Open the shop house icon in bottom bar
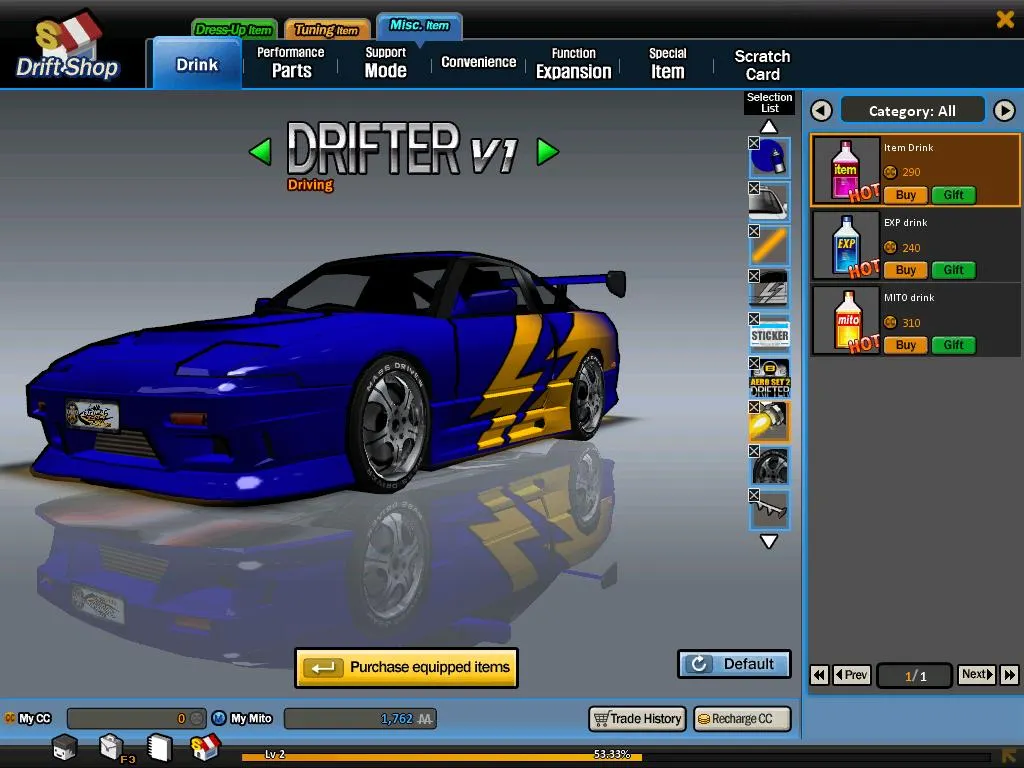 [205, 747]
